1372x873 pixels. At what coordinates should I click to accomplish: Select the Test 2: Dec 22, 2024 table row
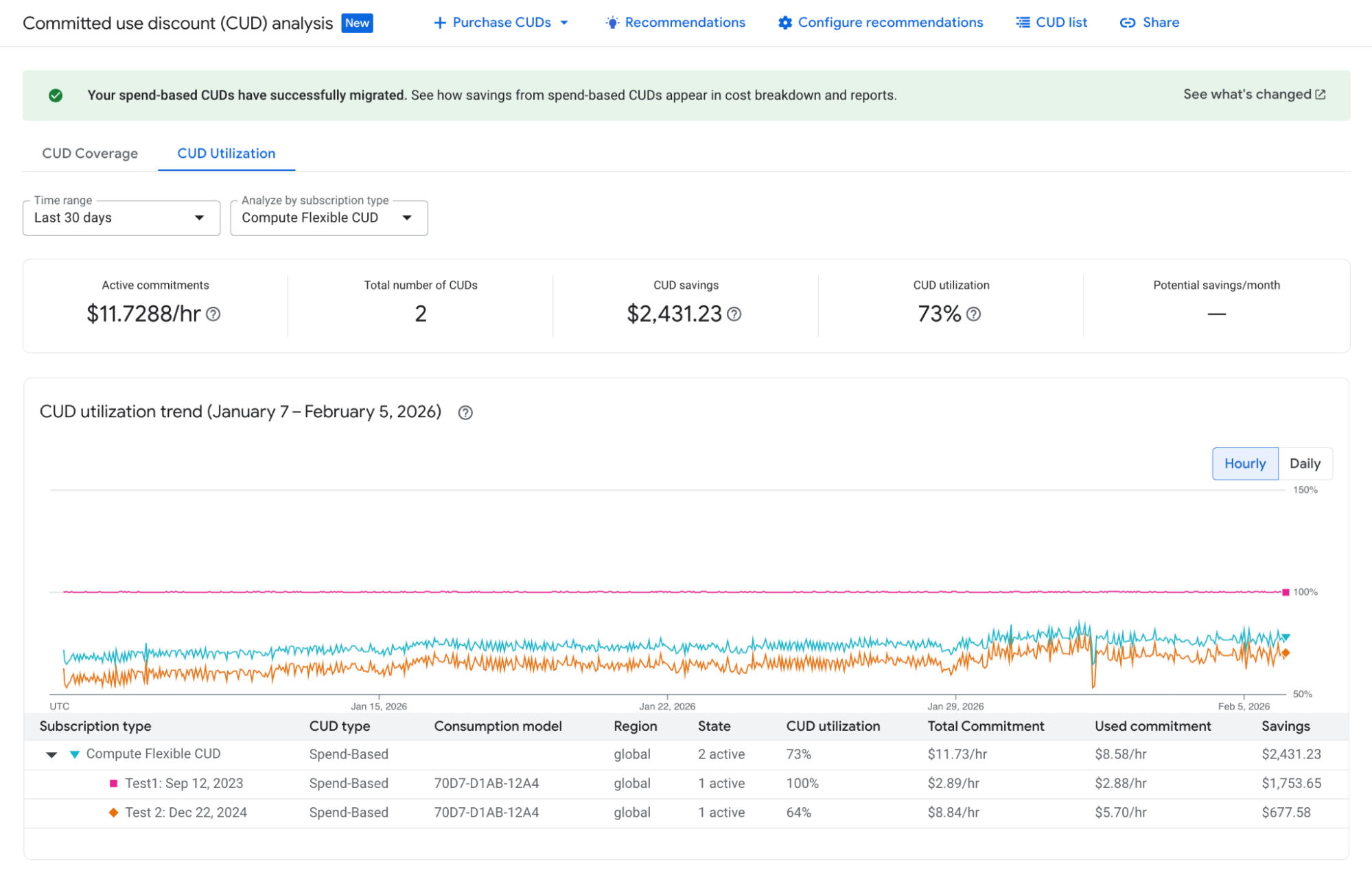[x=185, y=812]
